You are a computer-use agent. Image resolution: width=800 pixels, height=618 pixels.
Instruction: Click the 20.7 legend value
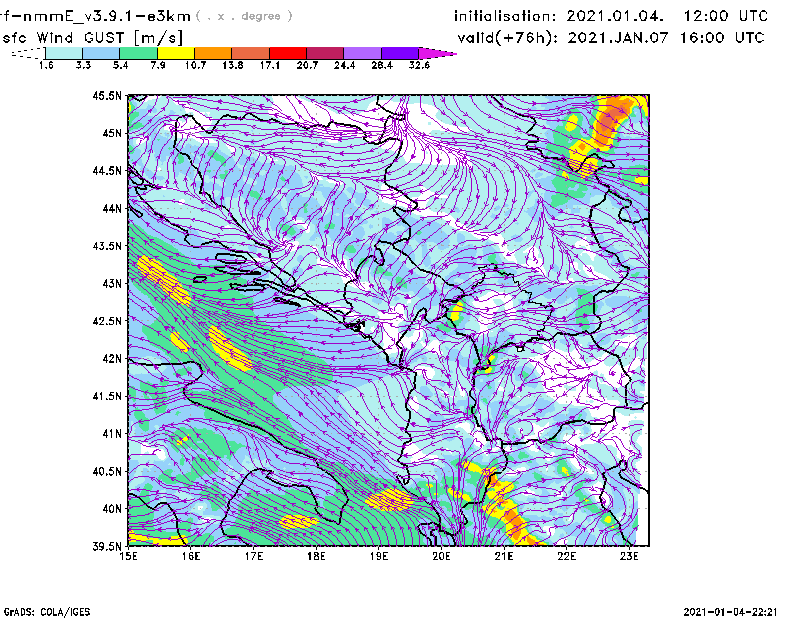(307, 65)
